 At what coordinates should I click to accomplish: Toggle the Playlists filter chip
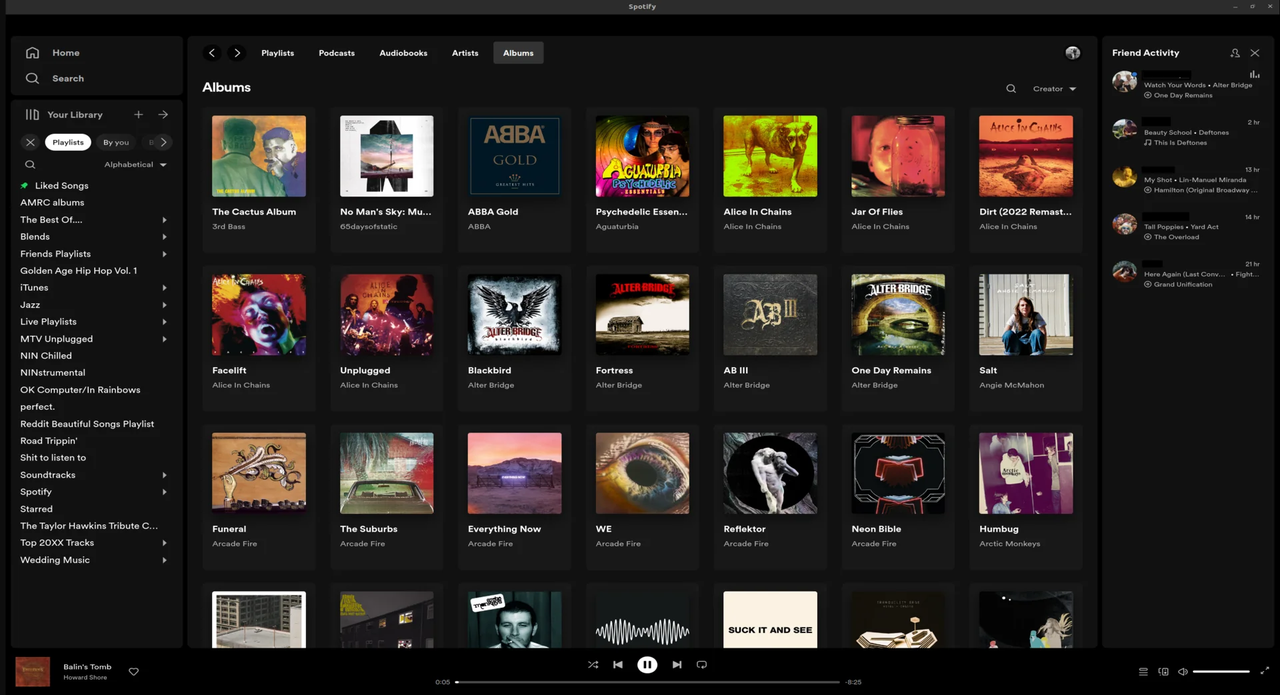click(68, 142)
